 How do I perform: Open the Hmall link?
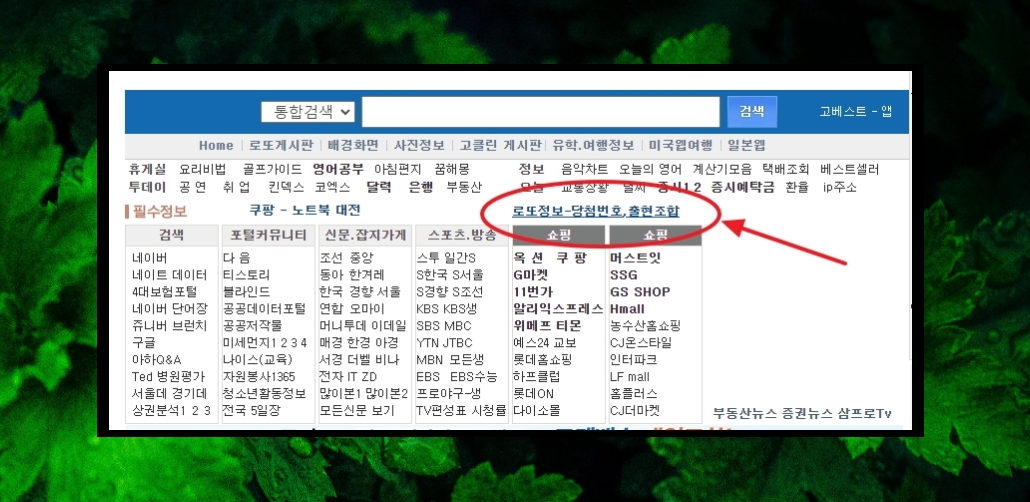(x=627, y=309)
